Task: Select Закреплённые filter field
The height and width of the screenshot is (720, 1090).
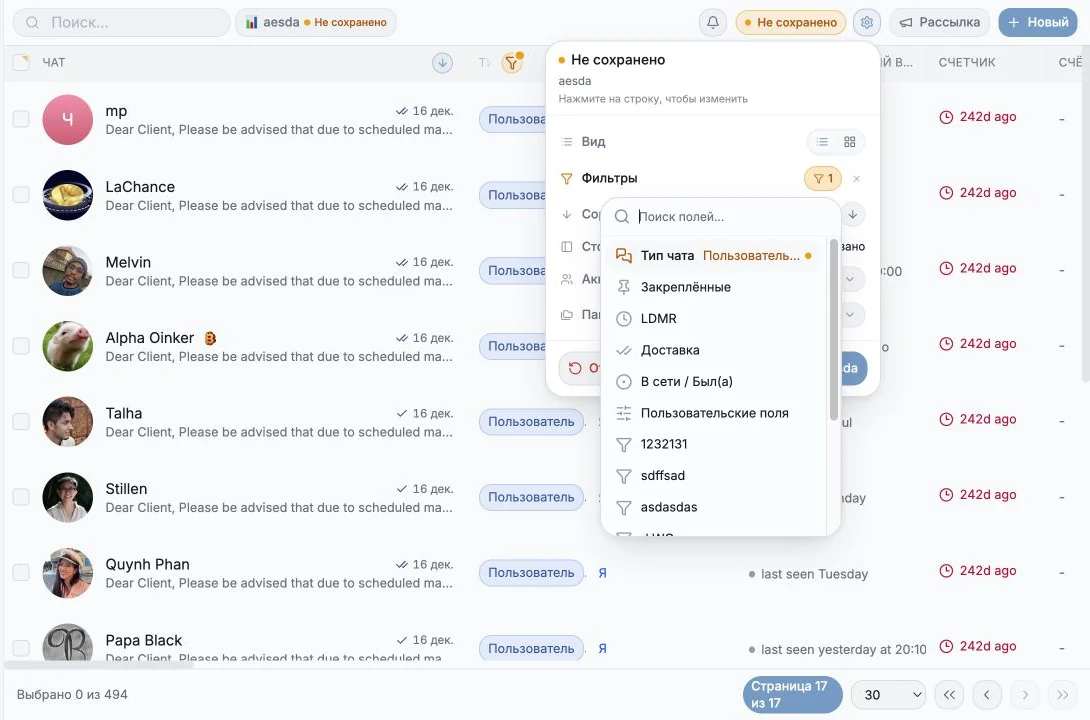Action: click(714, 287)
